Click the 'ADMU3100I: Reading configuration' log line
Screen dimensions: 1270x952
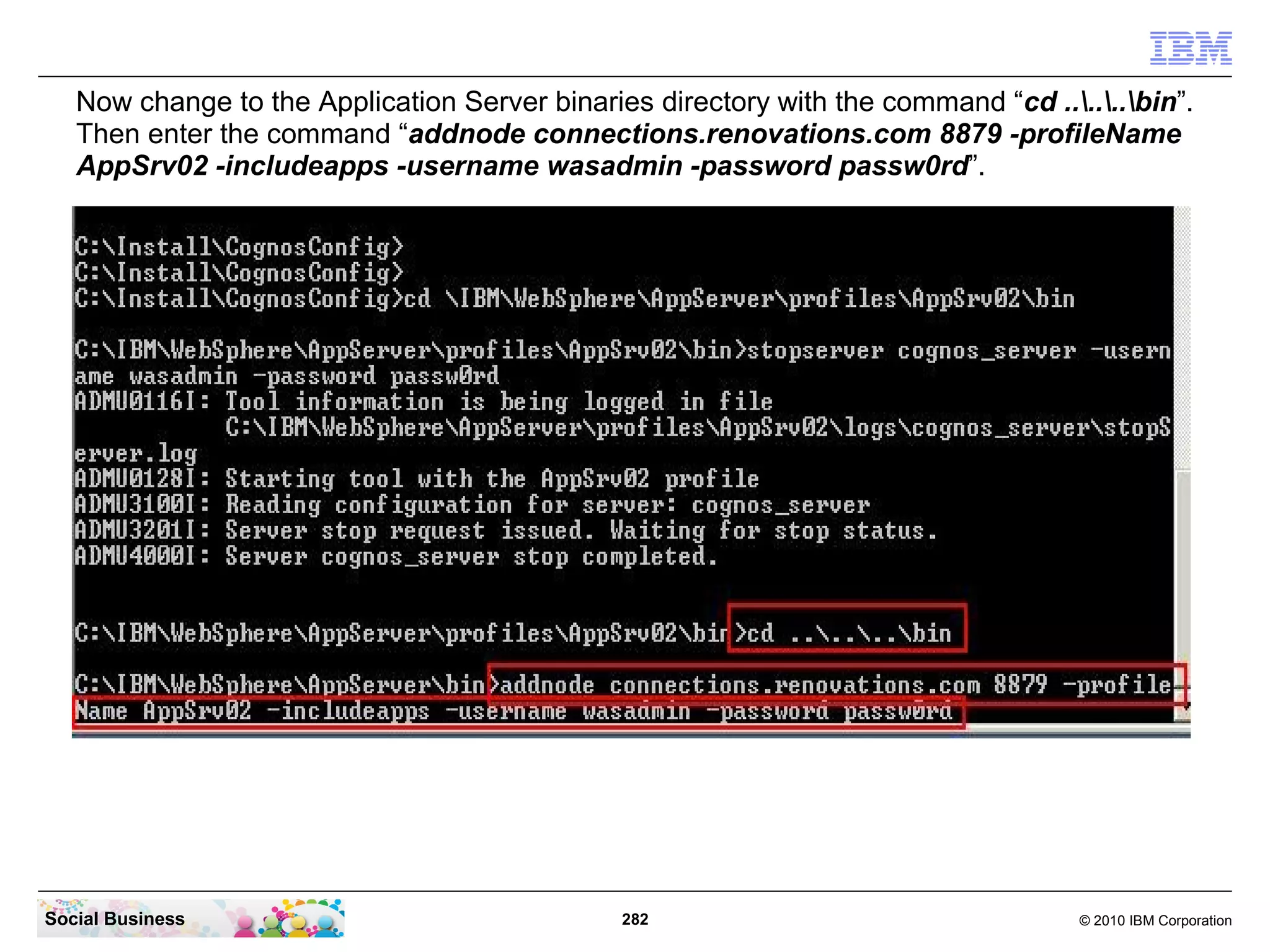472,505
